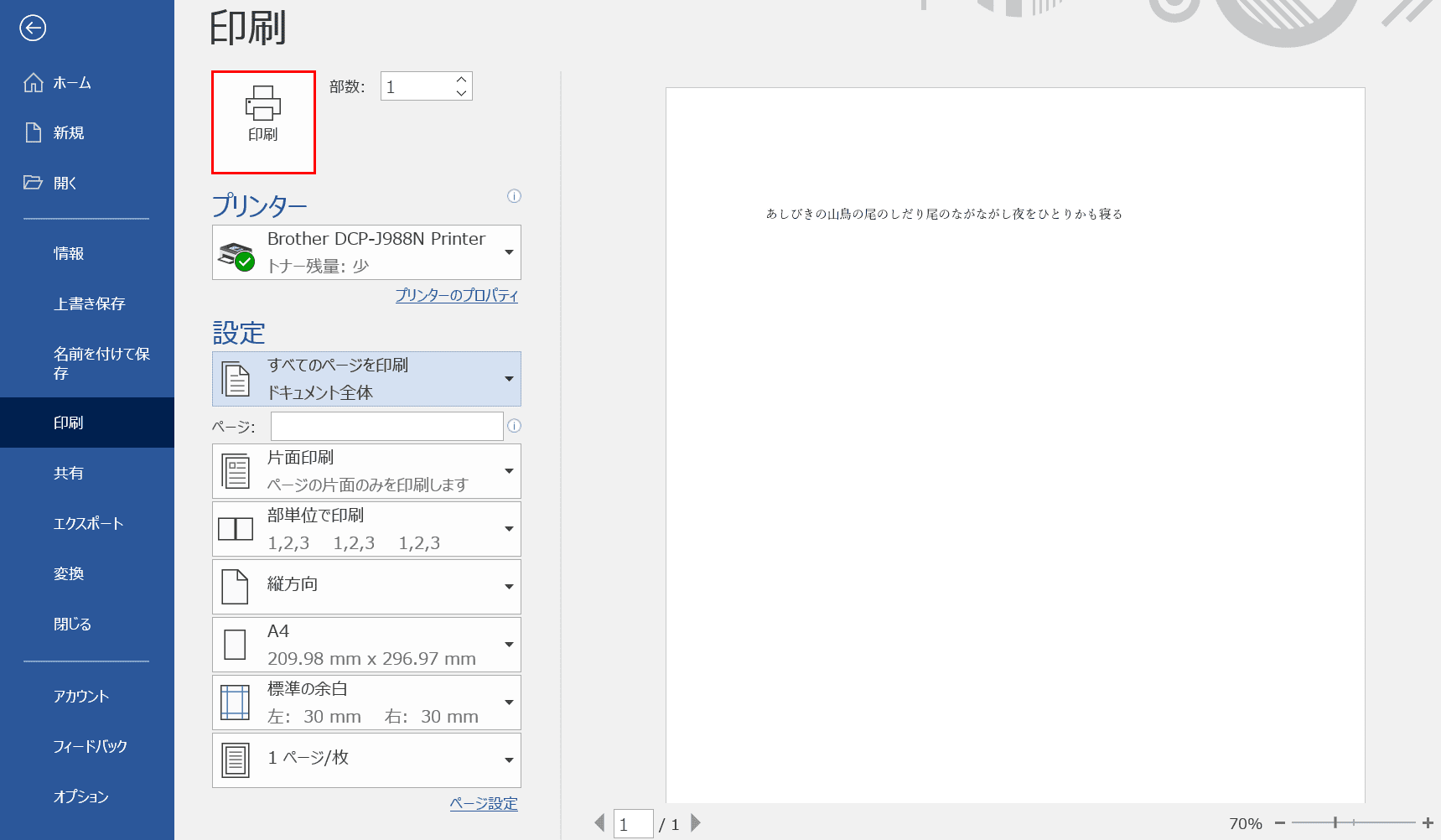Select 共有 in the sidebar
The width and height of the screenshot is (1441, 840).
click(87, 473)
